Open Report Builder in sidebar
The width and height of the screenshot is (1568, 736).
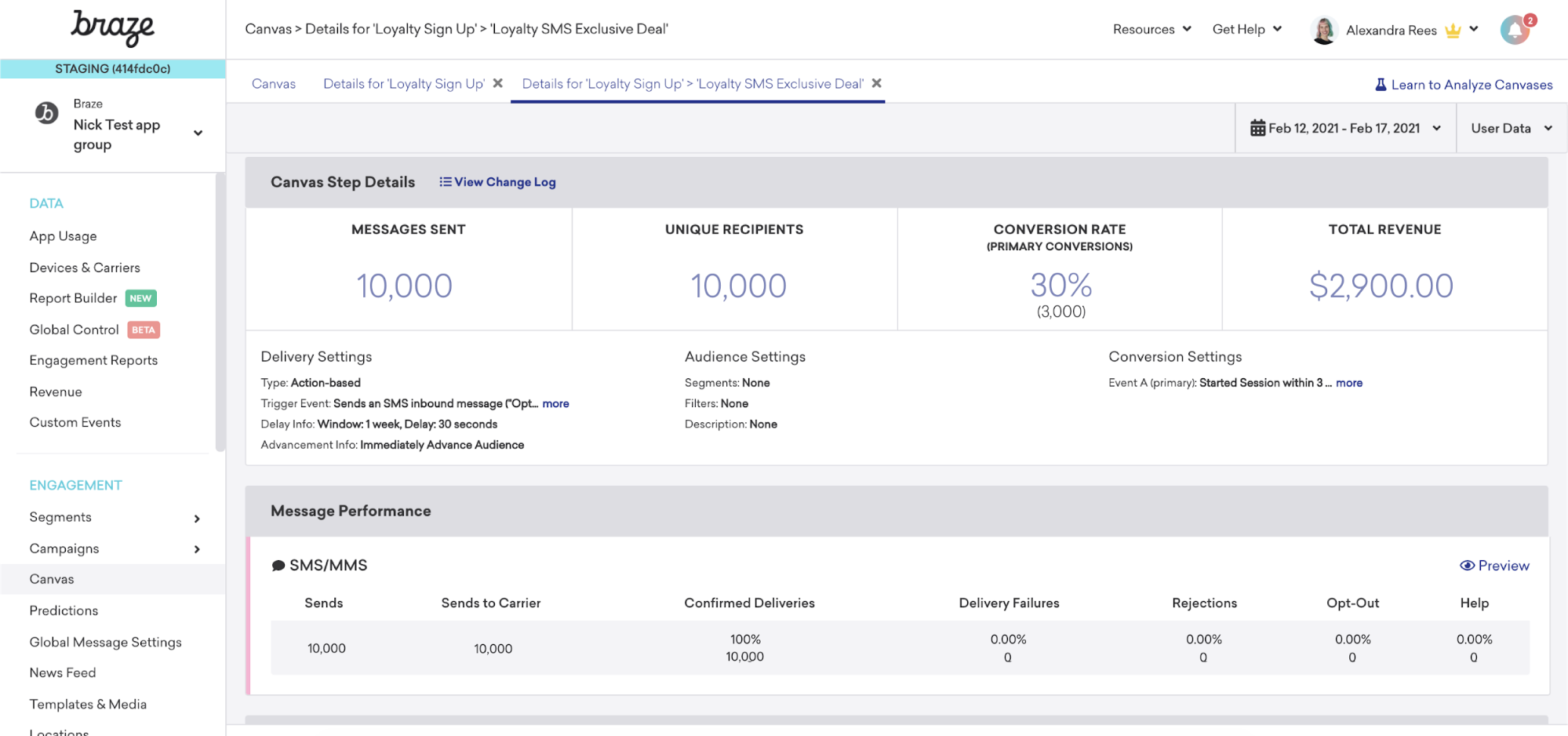pos(73,298)
